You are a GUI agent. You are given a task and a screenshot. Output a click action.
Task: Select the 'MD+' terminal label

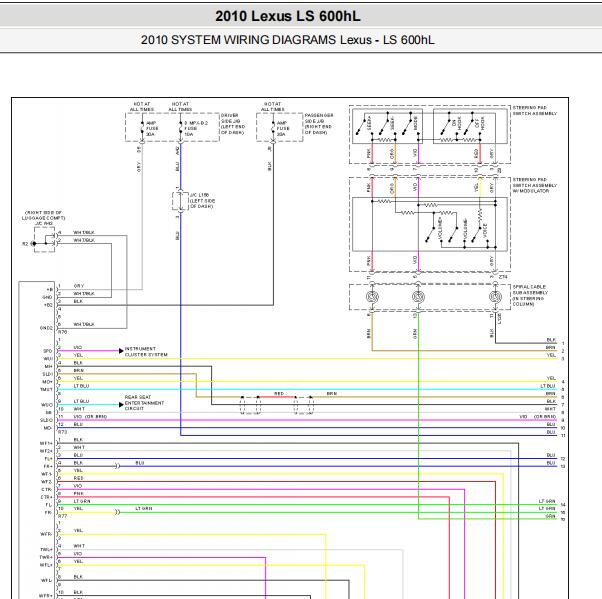pos(47,382)
